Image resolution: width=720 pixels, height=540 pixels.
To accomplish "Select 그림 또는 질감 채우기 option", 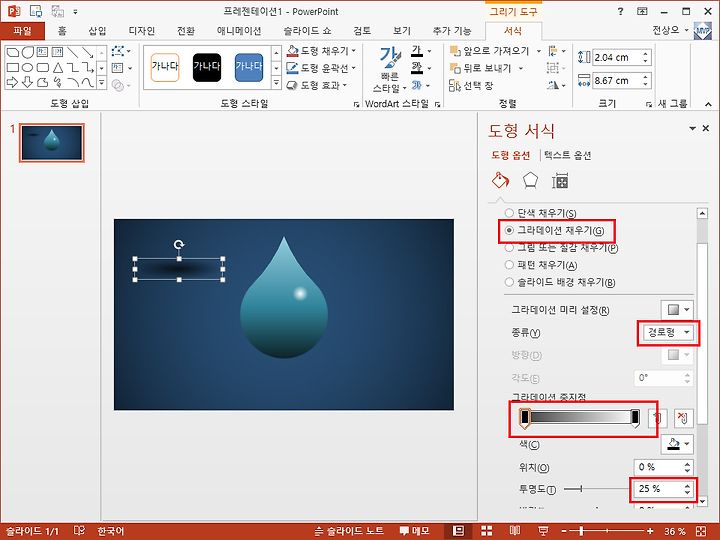I will tap(561, 248).
